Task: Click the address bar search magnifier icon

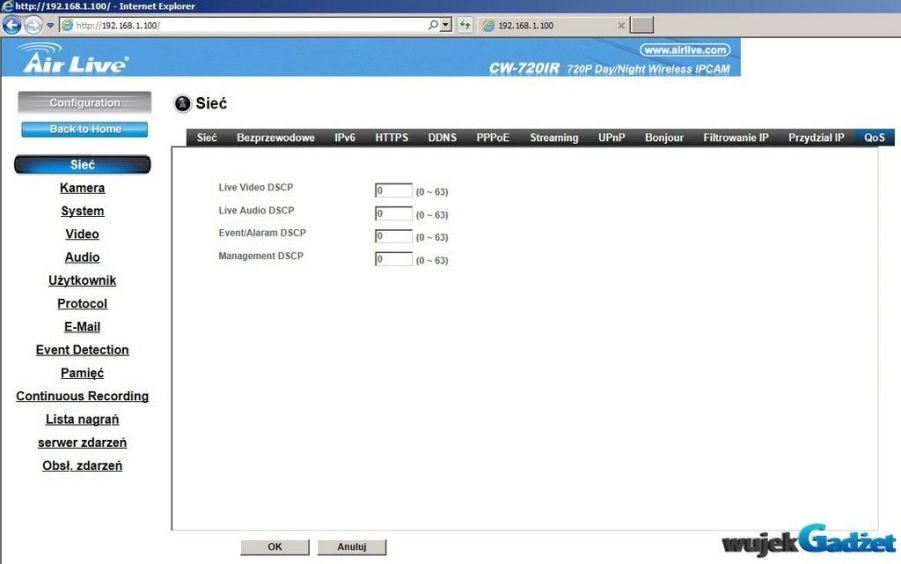Action: (432, 25)
